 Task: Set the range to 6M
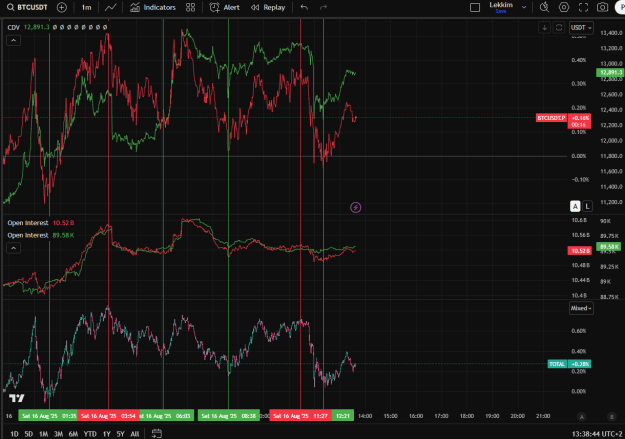[73, 434]
